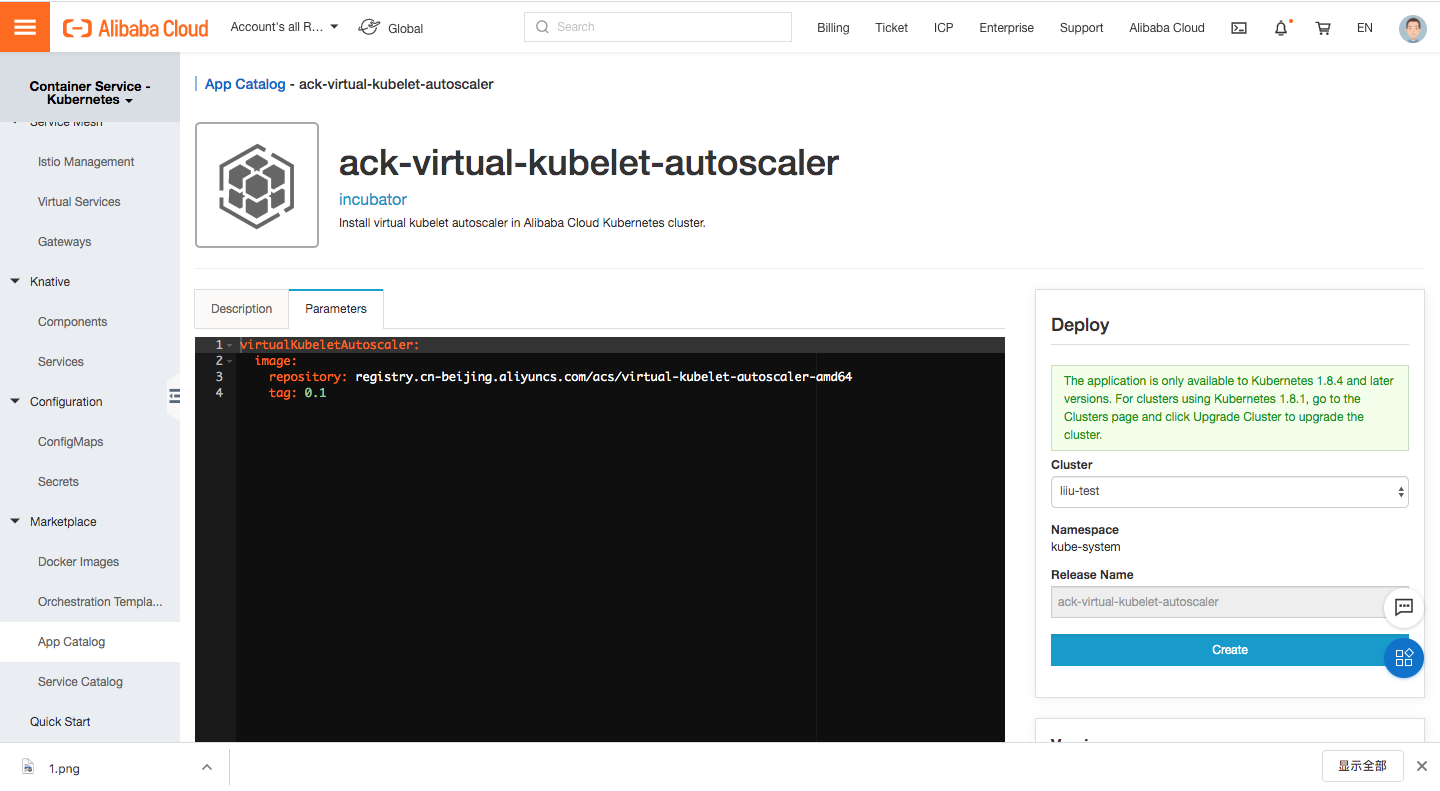Open Quick Start in sidebar
Viewport: 1440px width, 791px height.
click(x=60, y=722)
